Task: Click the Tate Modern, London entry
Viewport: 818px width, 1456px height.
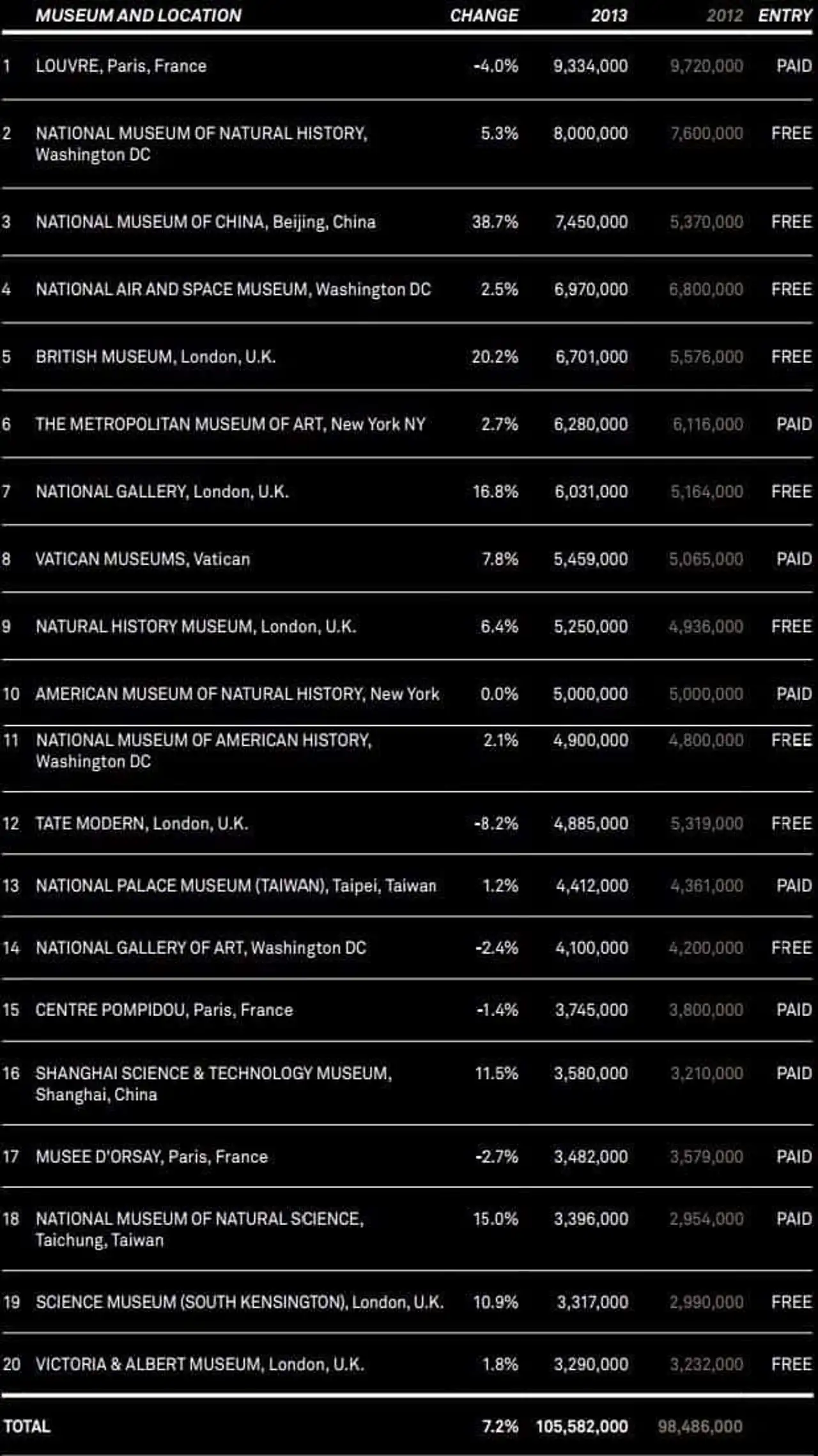Action: tap(141, 823)
